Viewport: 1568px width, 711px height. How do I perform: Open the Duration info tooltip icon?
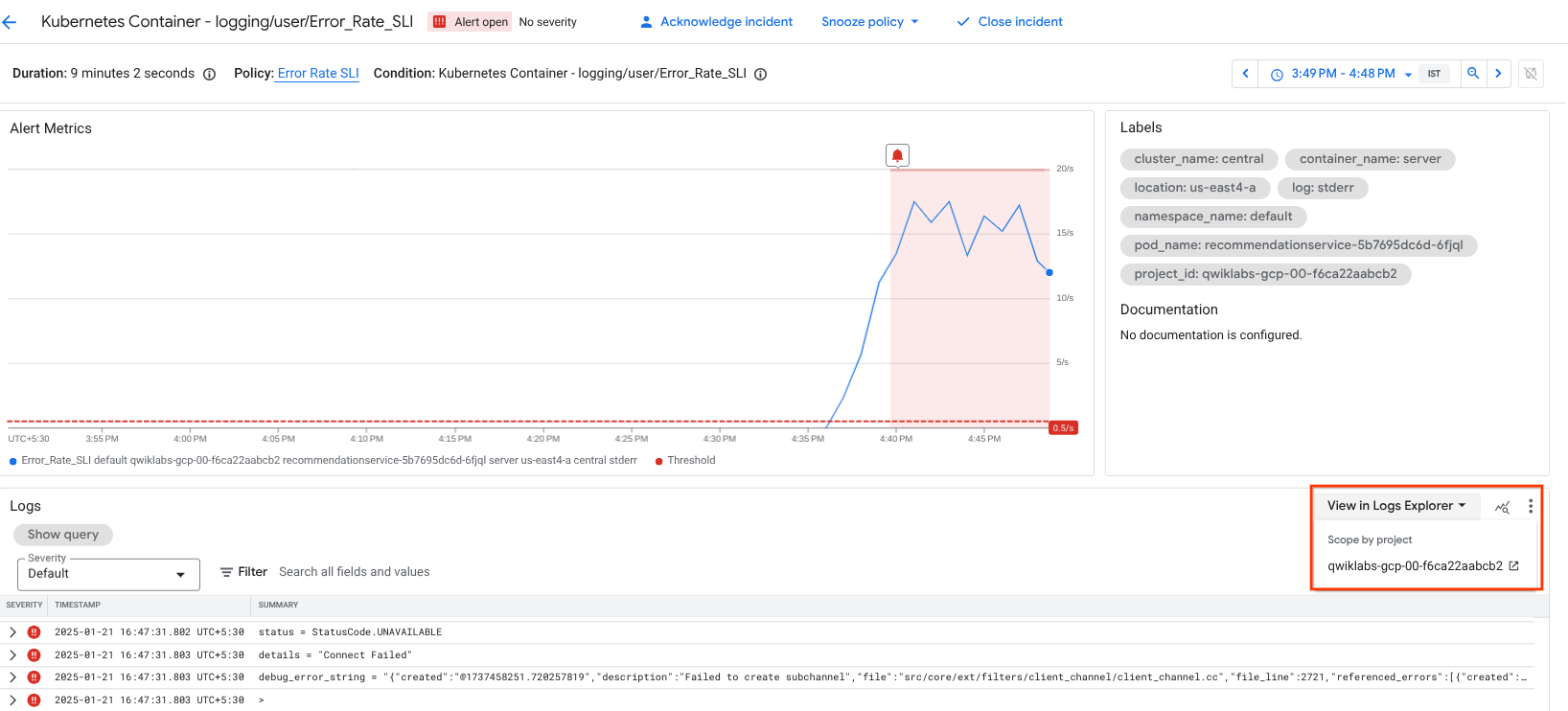pos(209,74)
